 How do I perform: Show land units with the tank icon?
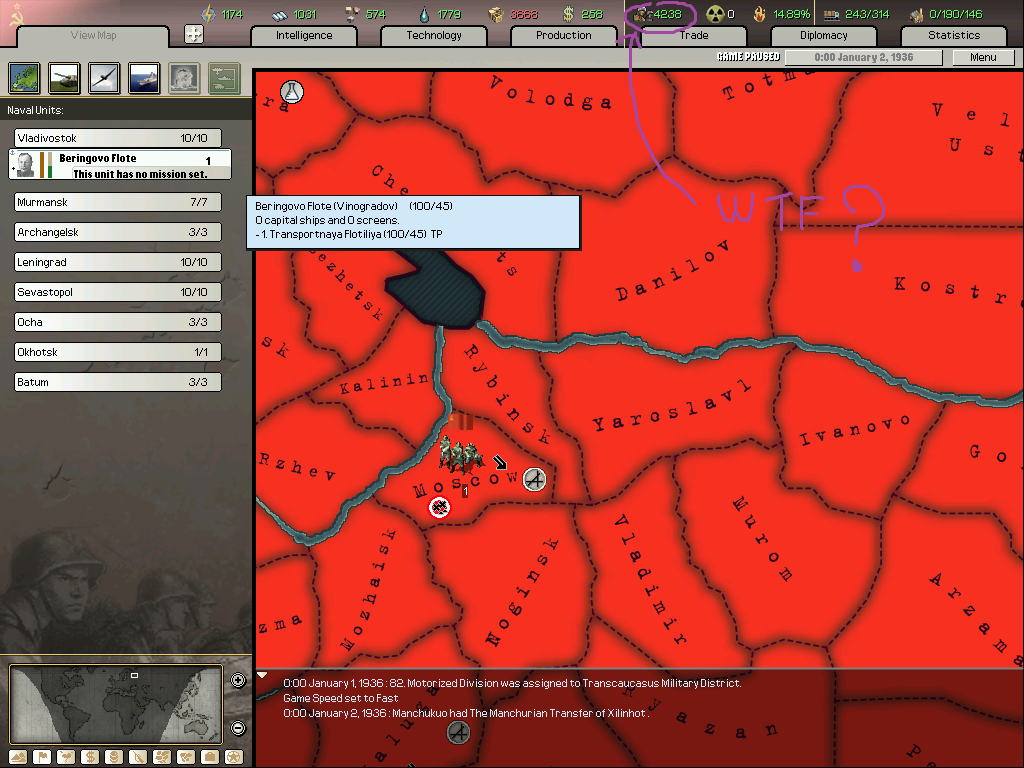[65, 78]
